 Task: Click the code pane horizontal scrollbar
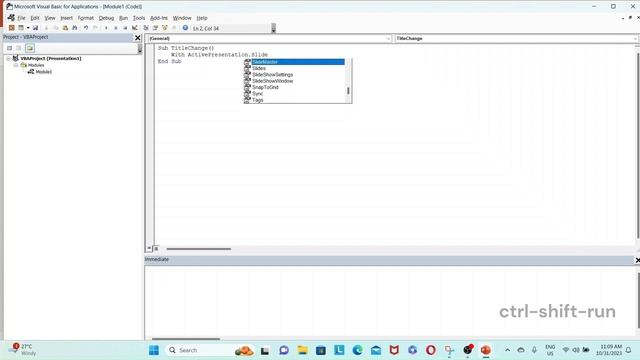point(199,249)
